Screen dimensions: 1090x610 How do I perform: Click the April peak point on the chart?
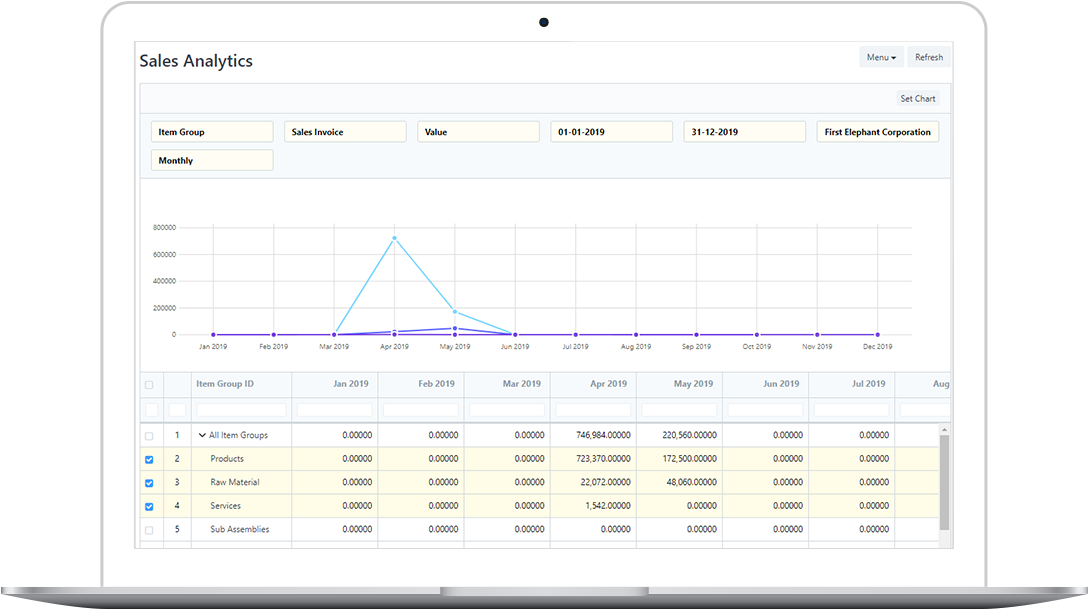click(x=394, y=238)
